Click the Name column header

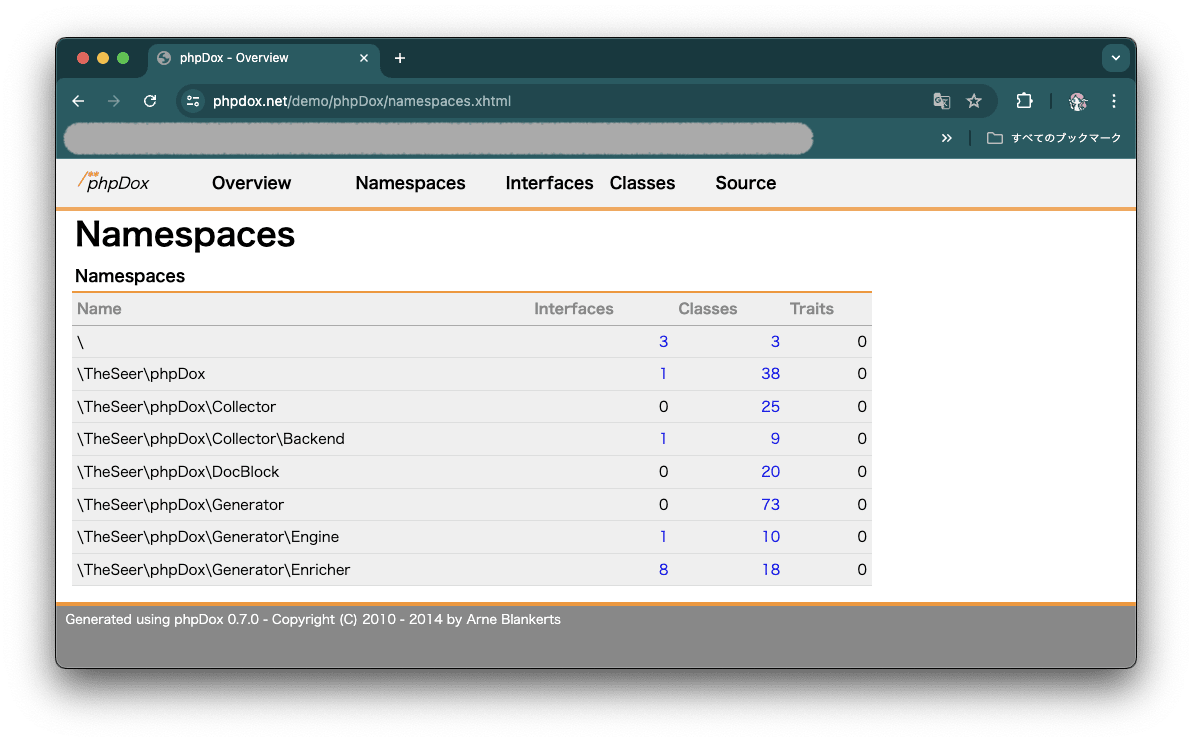(x=100, y=309)
